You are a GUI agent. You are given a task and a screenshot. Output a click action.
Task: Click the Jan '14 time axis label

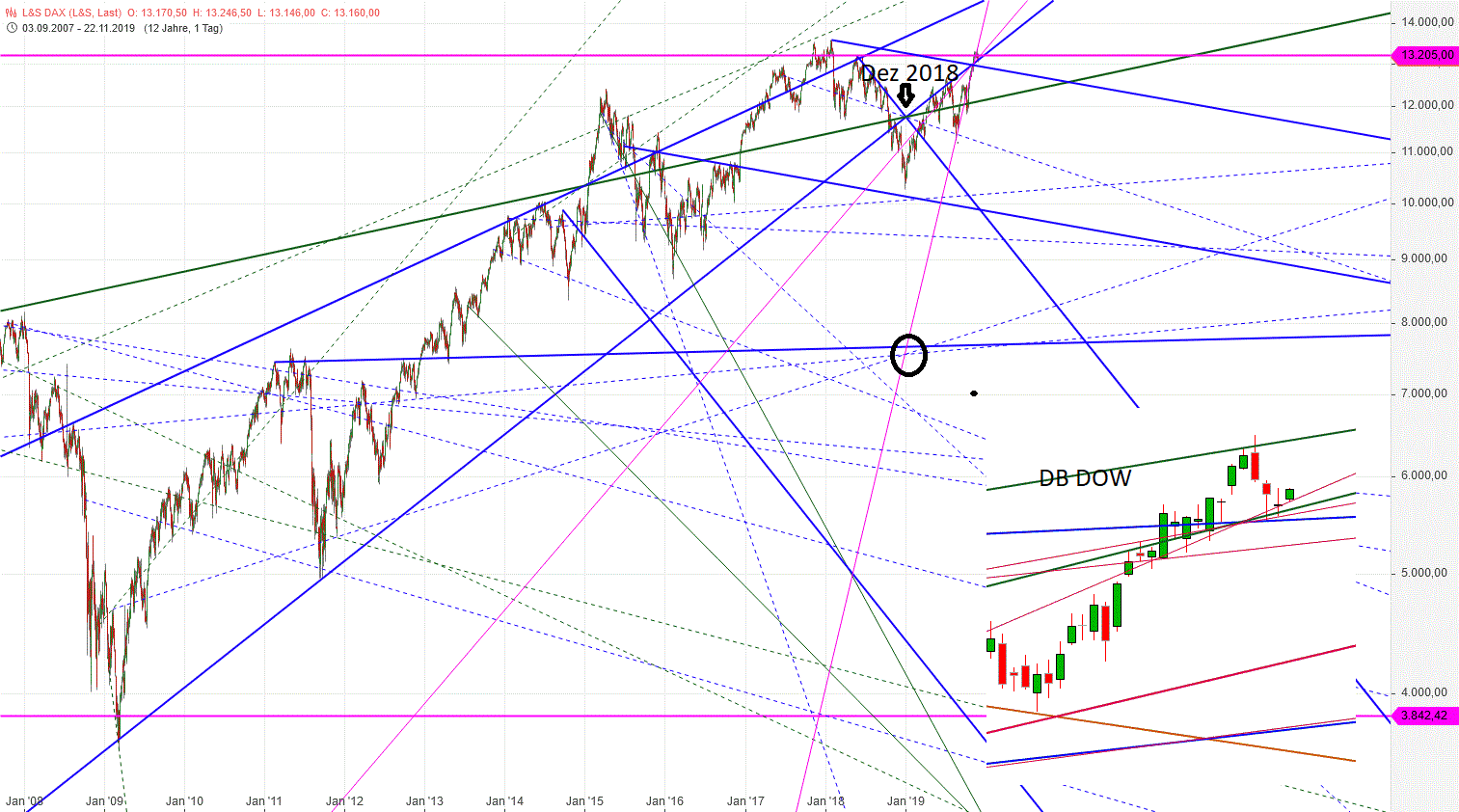tap(505, 801)
